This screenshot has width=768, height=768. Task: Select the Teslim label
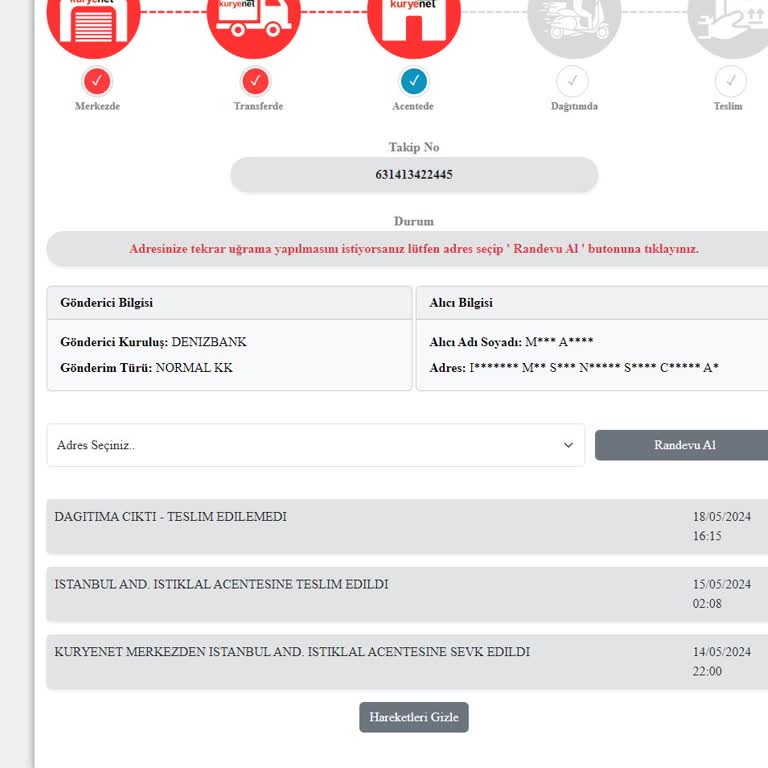click(728, 106)
